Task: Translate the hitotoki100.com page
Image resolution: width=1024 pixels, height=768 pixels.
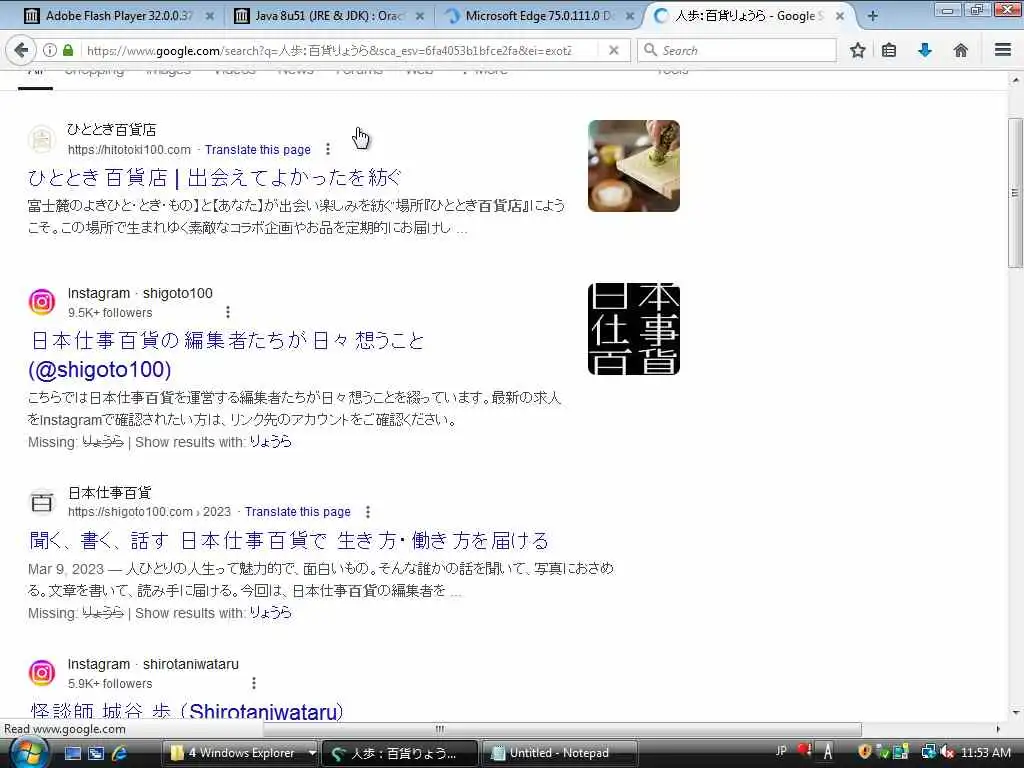Action: coord(258,150)
